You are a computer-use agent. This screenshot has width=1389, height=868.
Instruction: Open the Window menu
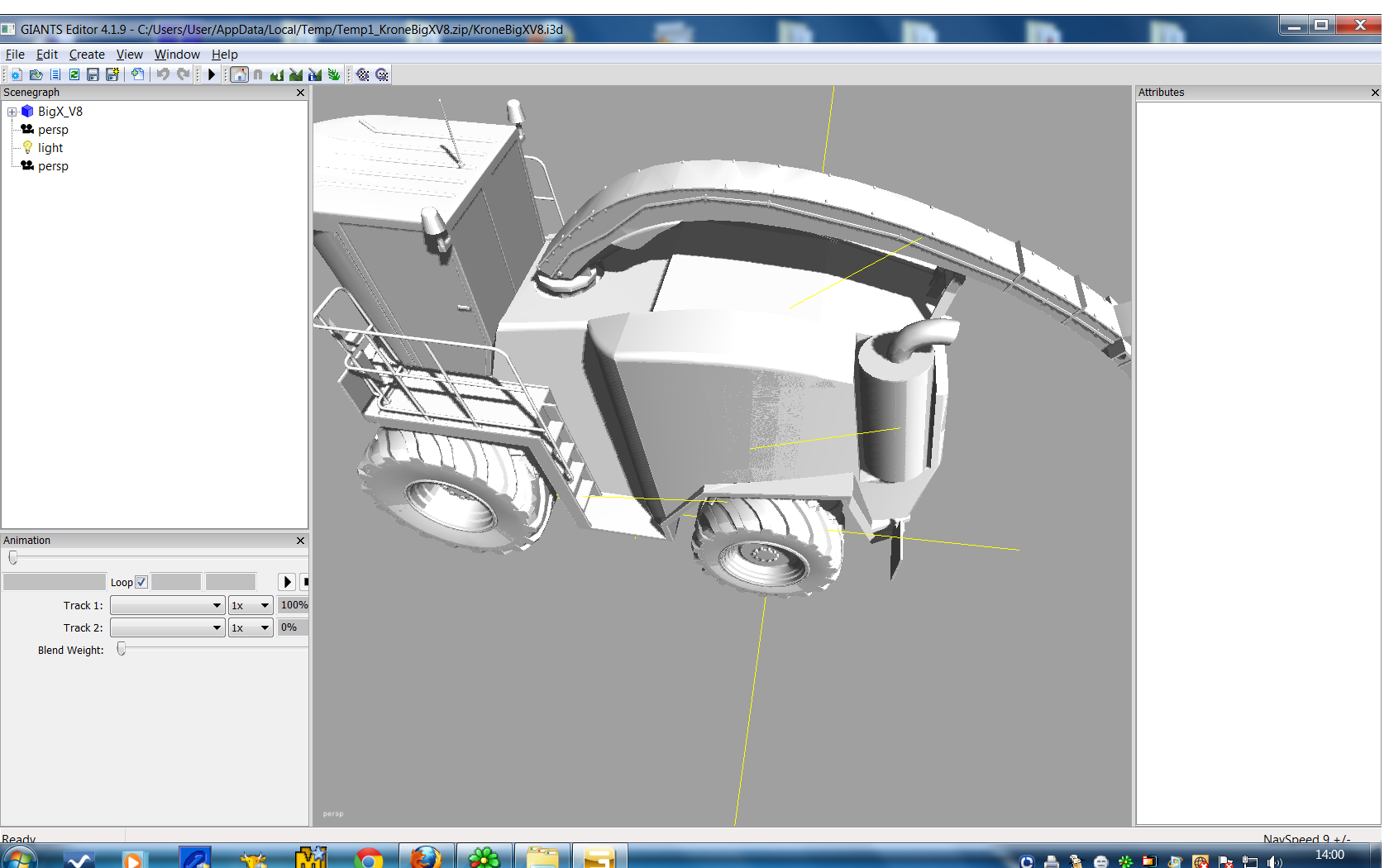[177, 55]
